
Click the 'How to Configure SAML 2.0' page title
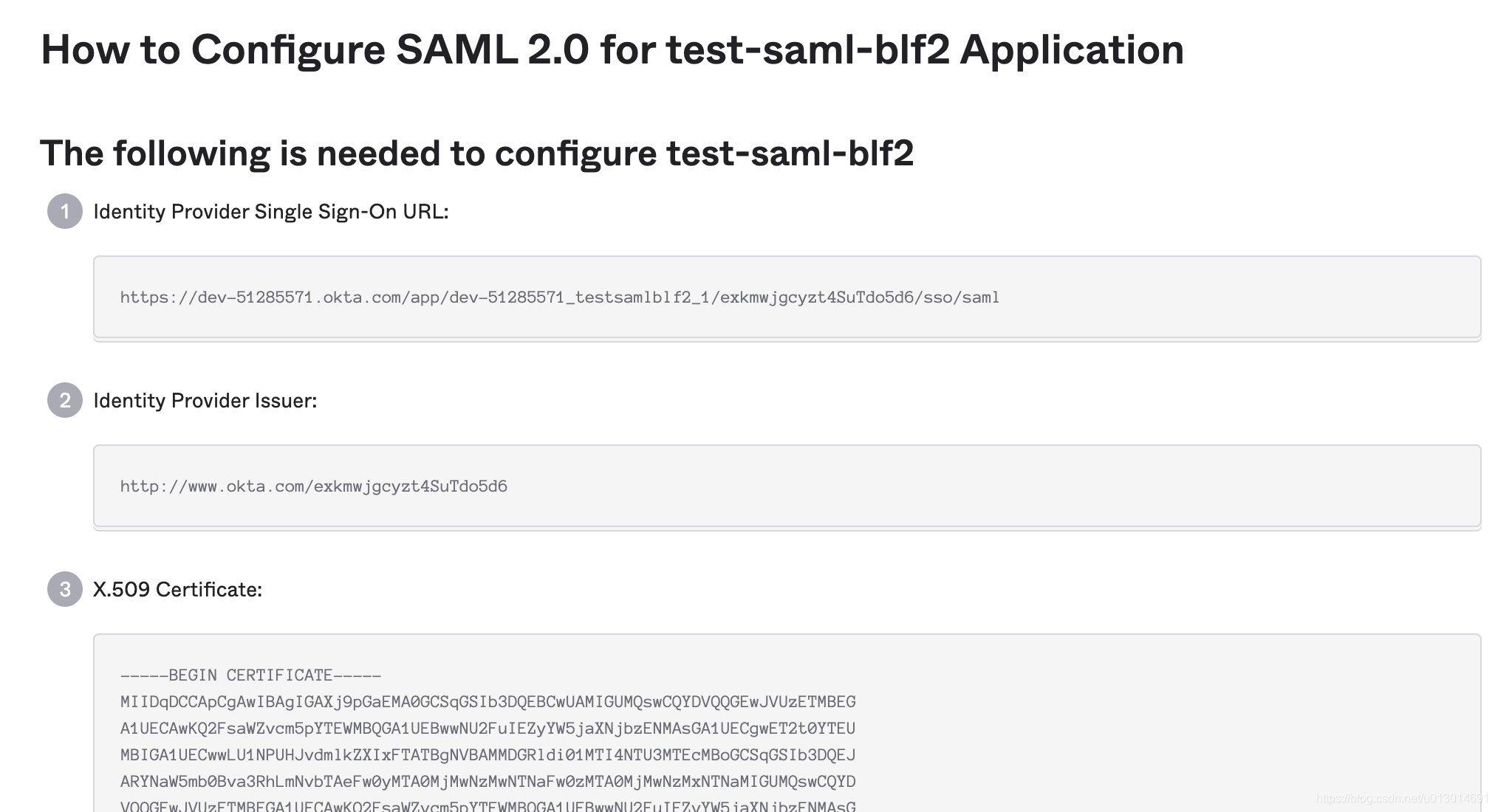[612, 49]
